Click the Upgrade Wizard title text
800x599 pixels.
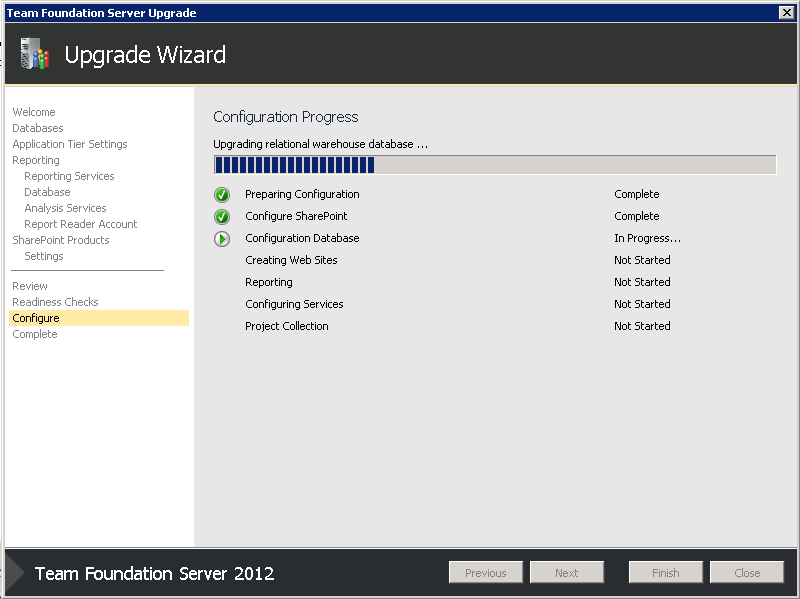pos(145,55)
